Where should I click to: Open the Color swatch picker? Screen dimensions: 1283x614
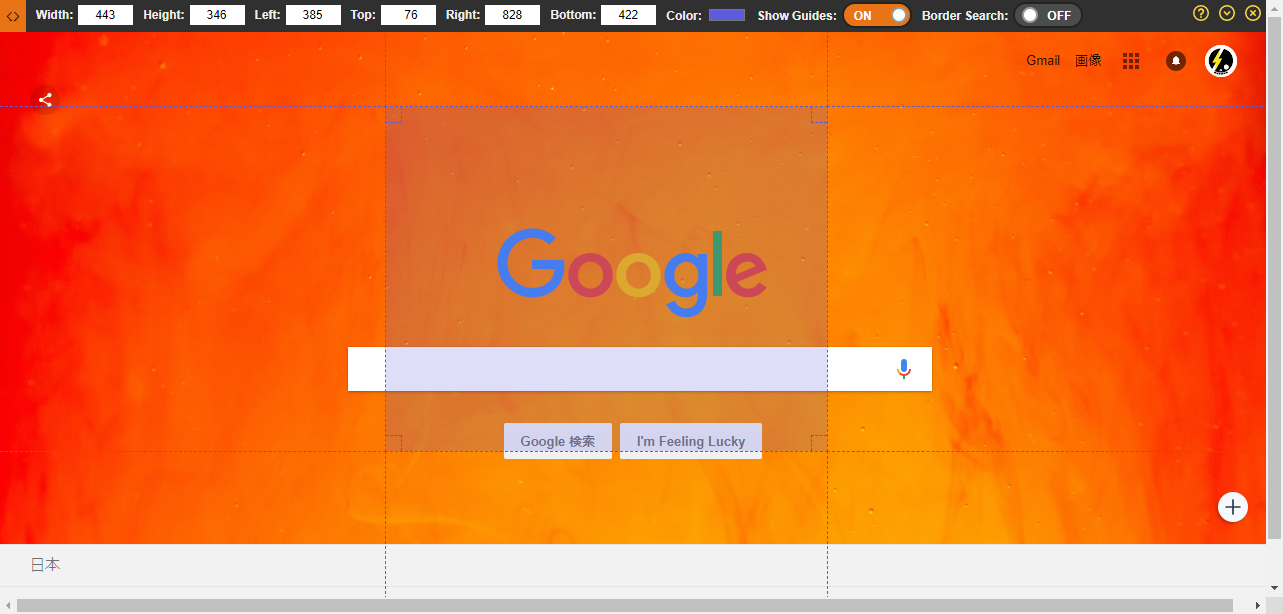click(x=726, y=15)
